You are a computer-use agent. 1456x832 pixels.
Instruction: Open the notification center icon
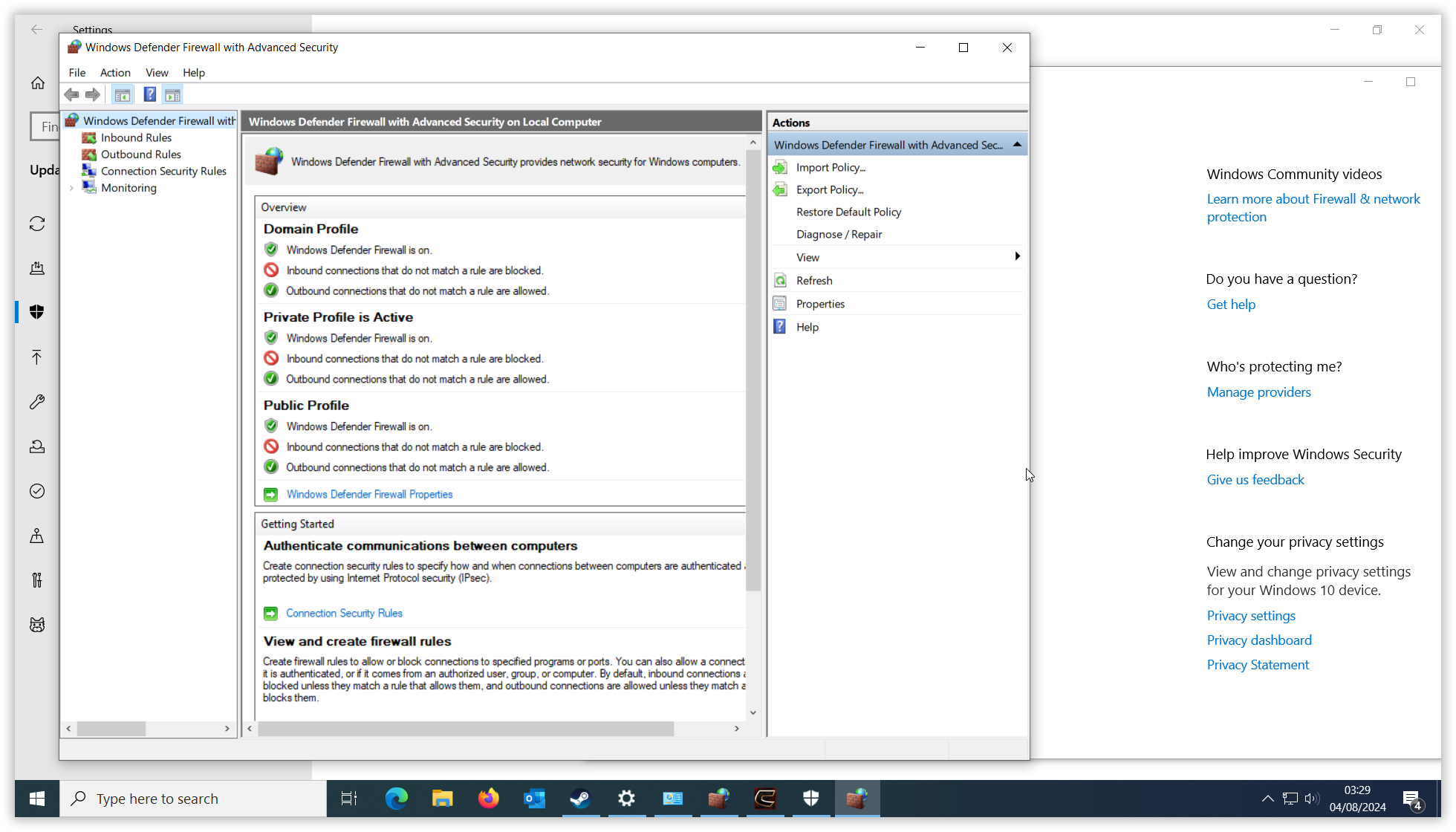[x=1411, y=799]
